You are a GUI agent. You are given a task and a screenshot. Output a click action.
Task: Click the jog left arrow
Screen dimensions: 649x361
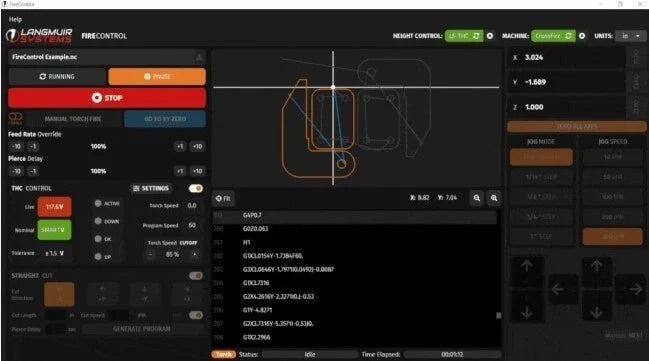(558, 289)
